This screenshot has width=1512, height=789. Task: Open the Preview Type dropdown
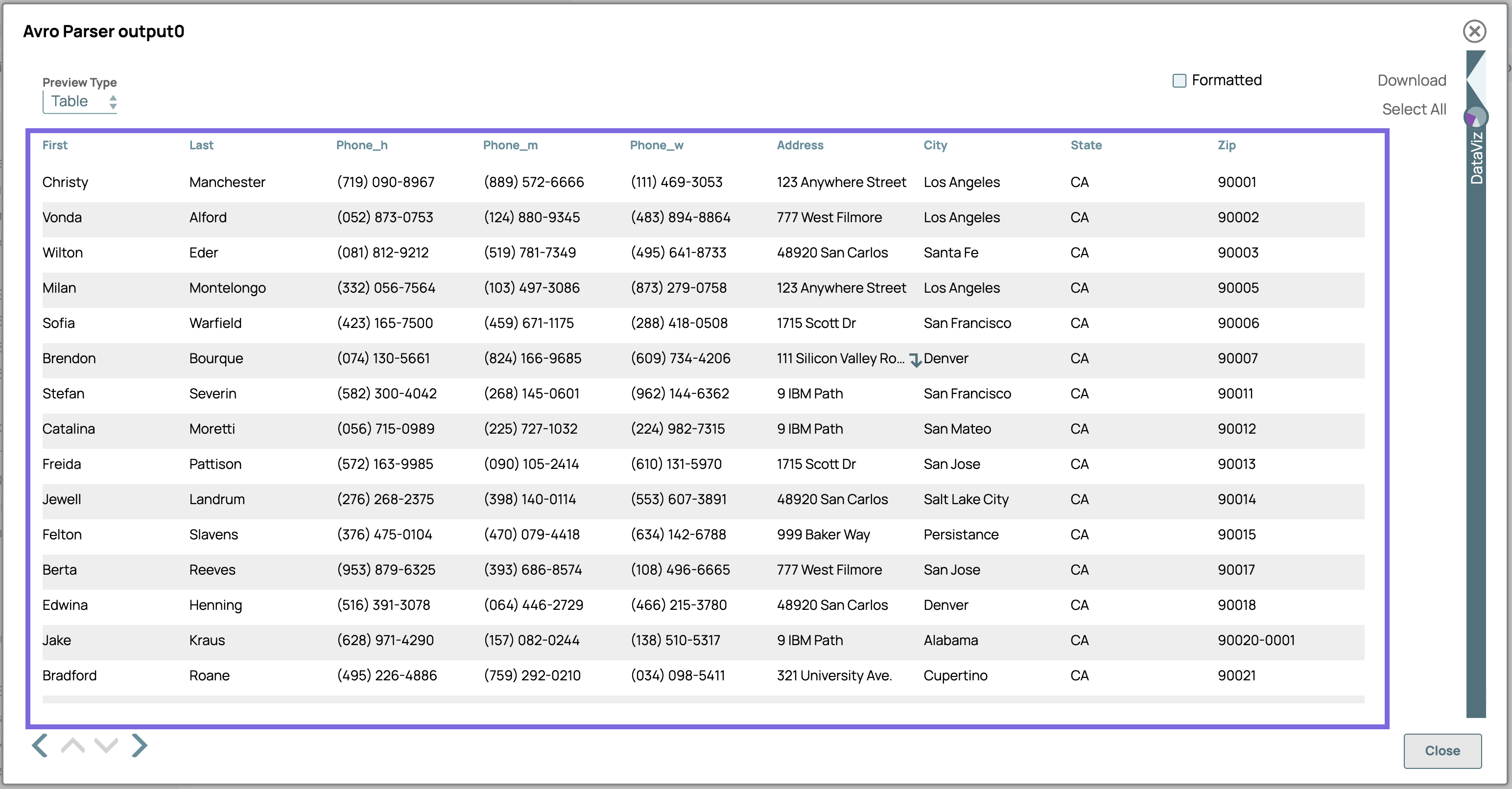click(80, 101)
